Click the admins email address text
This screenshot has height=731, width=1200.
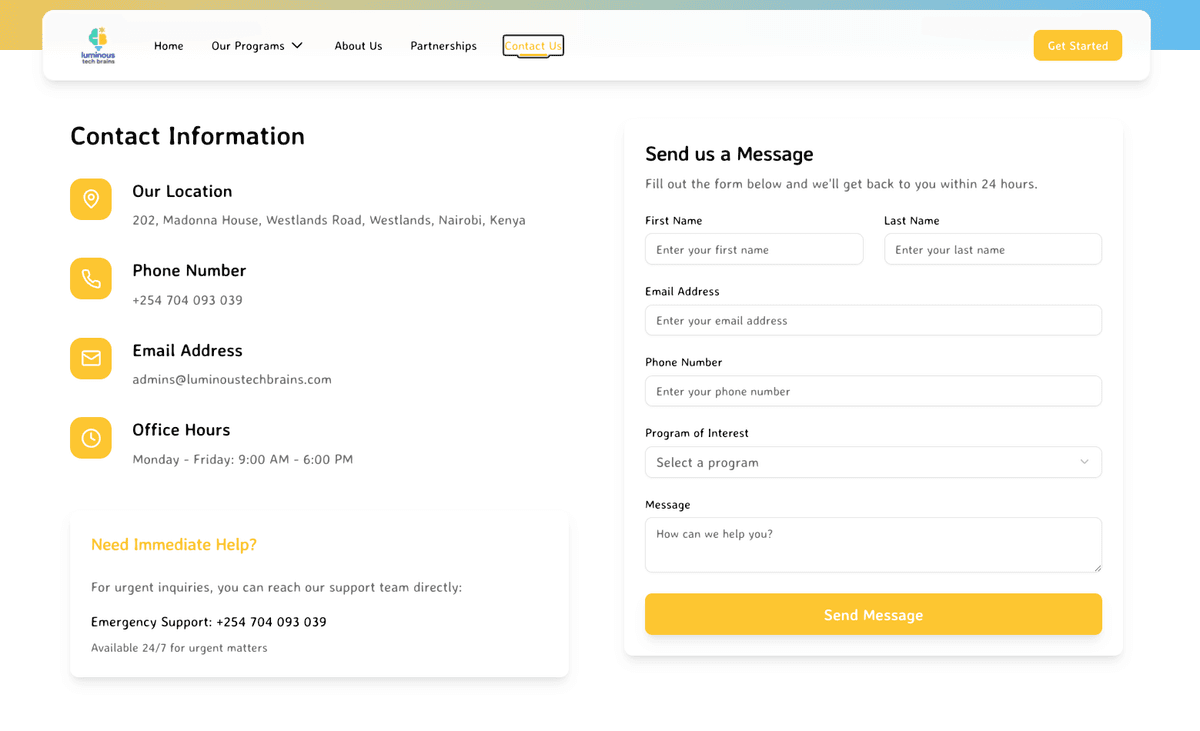(232, 380)
